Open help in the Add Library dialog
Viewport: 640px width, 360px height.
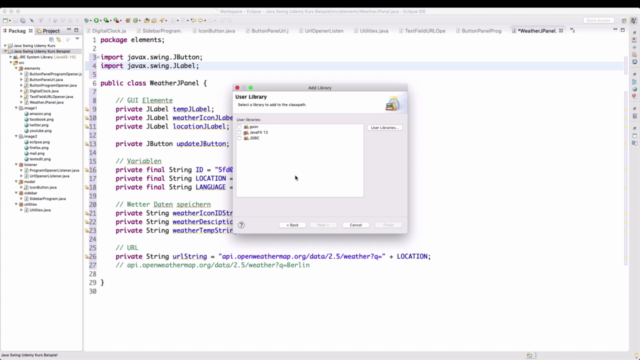pos(241,225)
